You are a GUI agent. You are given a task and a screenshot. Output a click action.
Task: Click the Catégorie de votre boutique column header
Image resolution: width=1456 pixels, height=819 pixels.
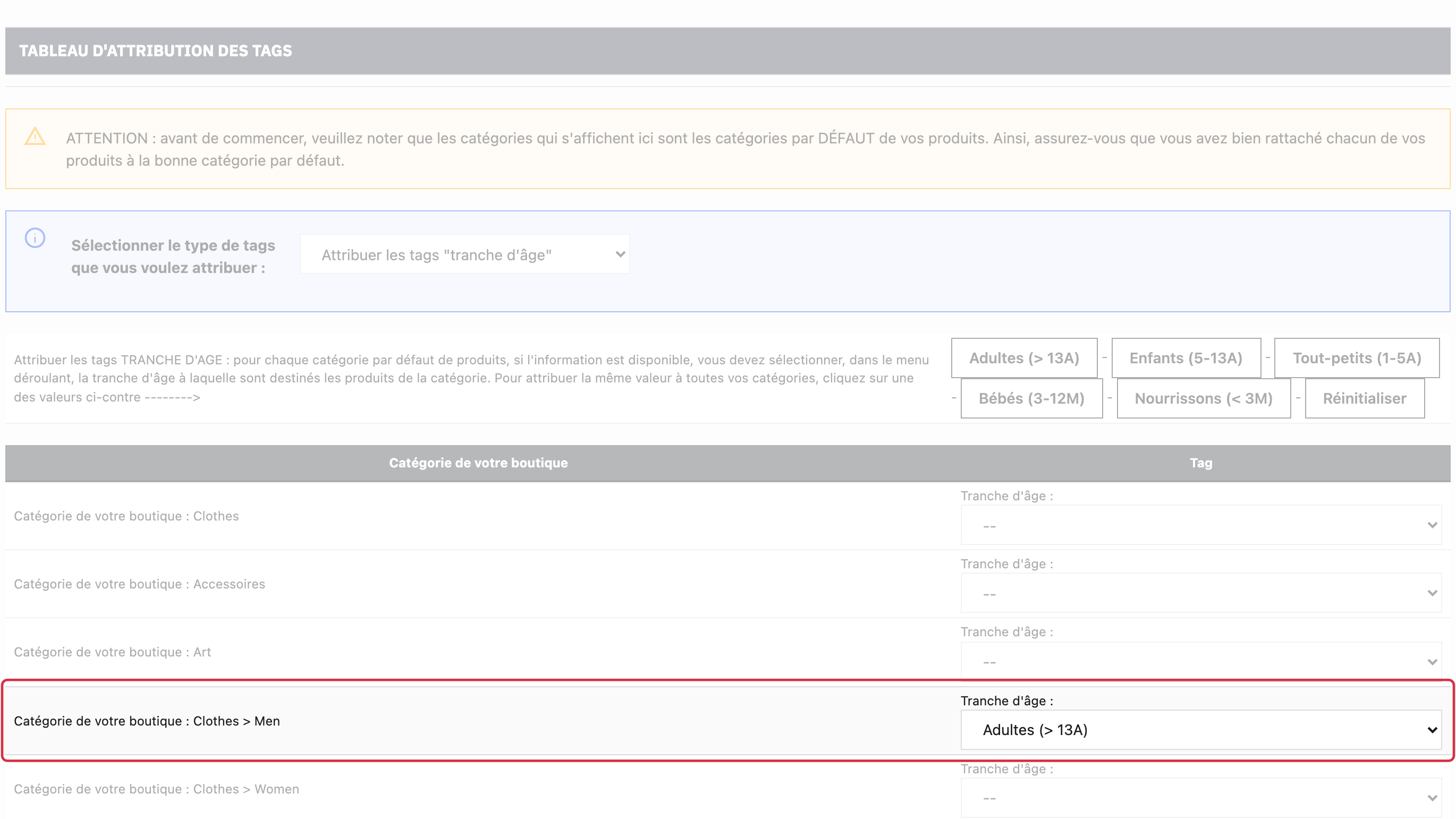tap(478, 463)
